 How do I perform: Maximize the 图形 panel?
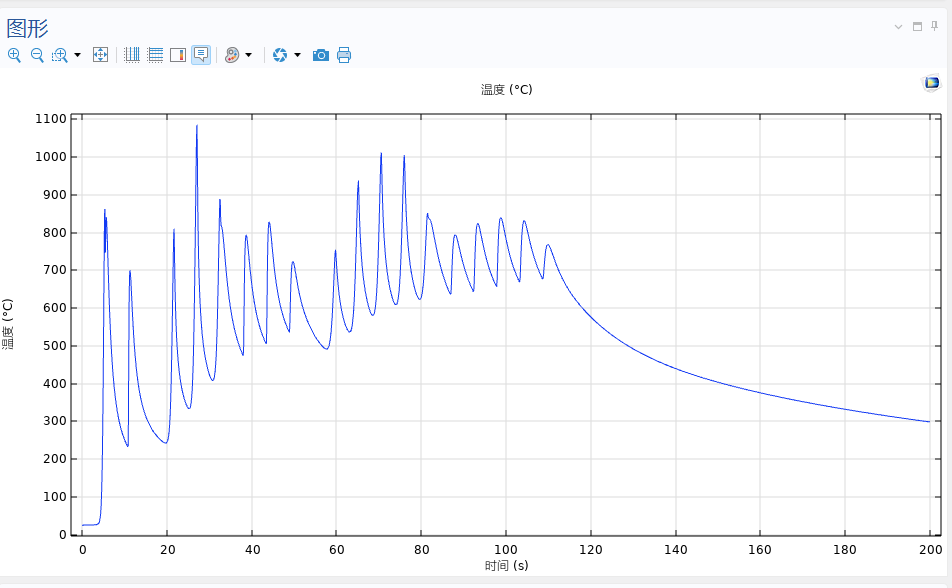(x=917, y=27)
